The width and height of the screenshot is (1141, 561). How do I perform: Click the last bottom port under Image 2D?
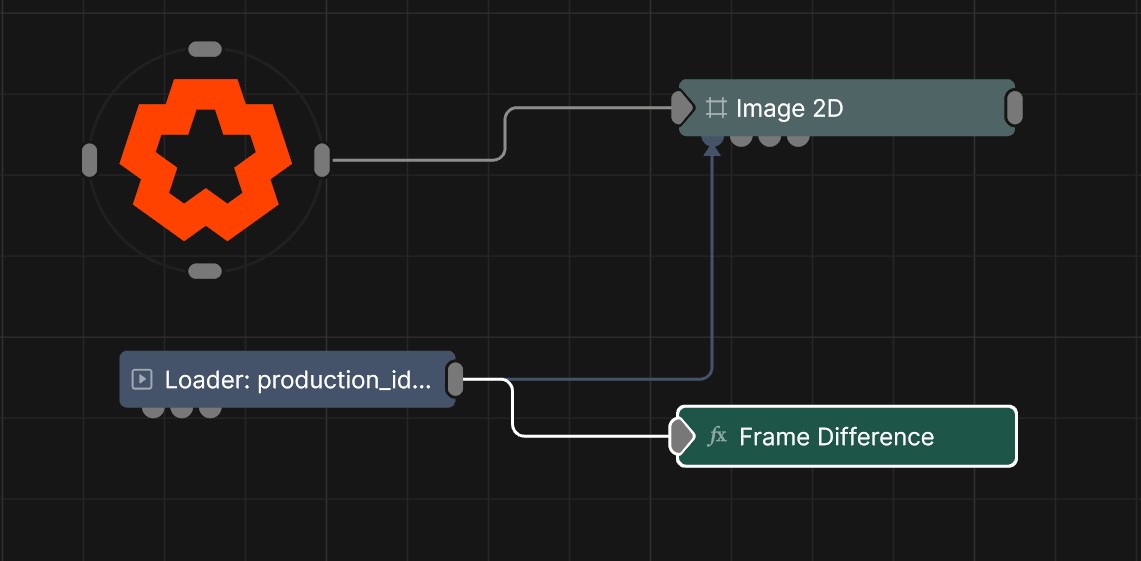click(798, 139)
